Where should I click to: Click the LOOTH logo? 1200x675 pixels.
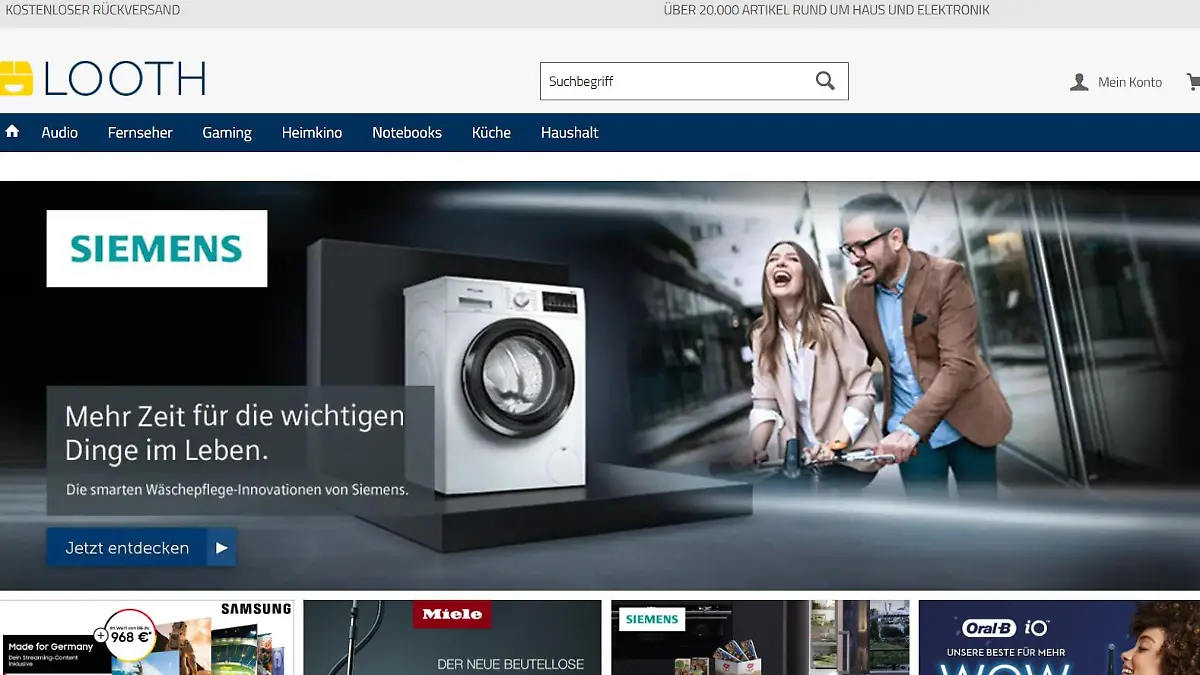(x=103, y=79)
